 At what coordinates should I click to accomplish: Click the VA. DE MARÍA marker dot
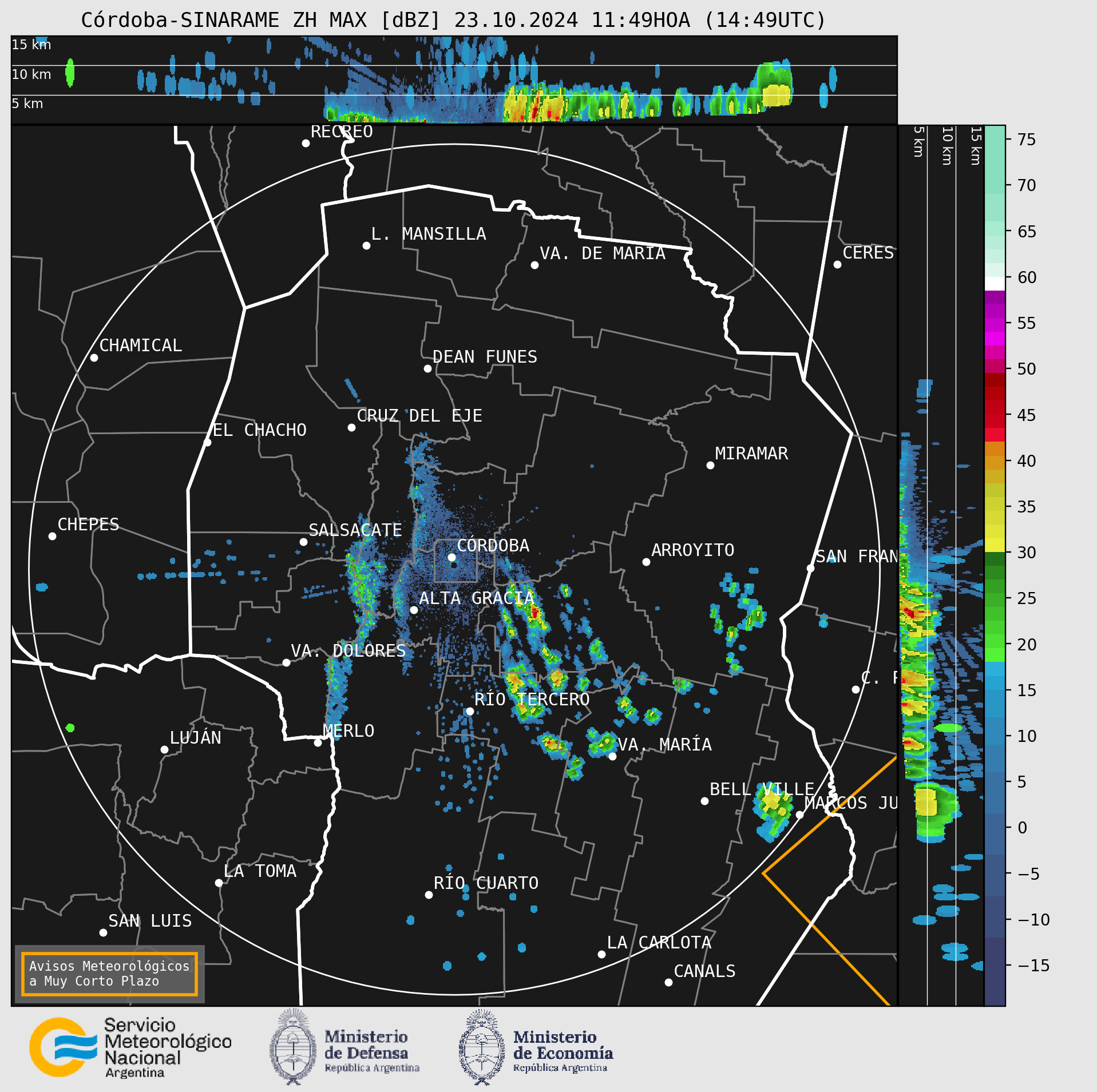(534, 265)
